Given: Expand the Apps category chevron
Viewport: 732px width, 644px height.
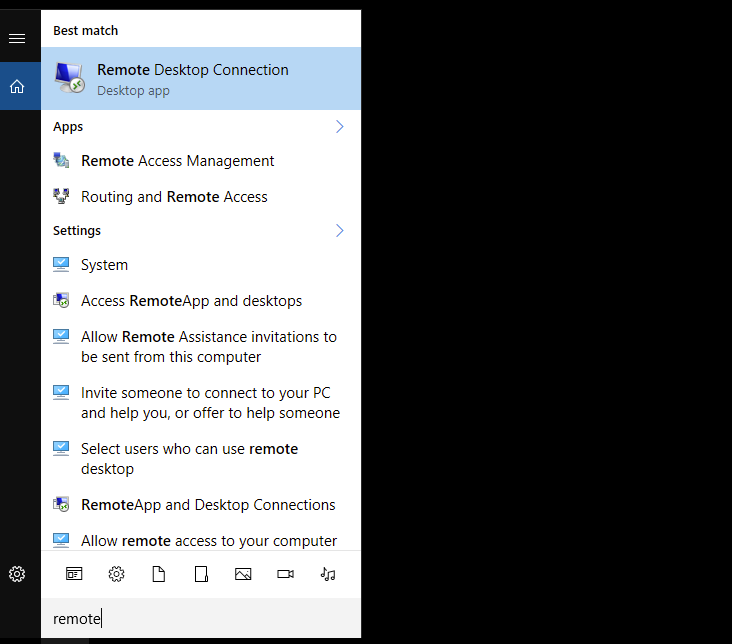Looking at the screenshot, I should (339, 127).
